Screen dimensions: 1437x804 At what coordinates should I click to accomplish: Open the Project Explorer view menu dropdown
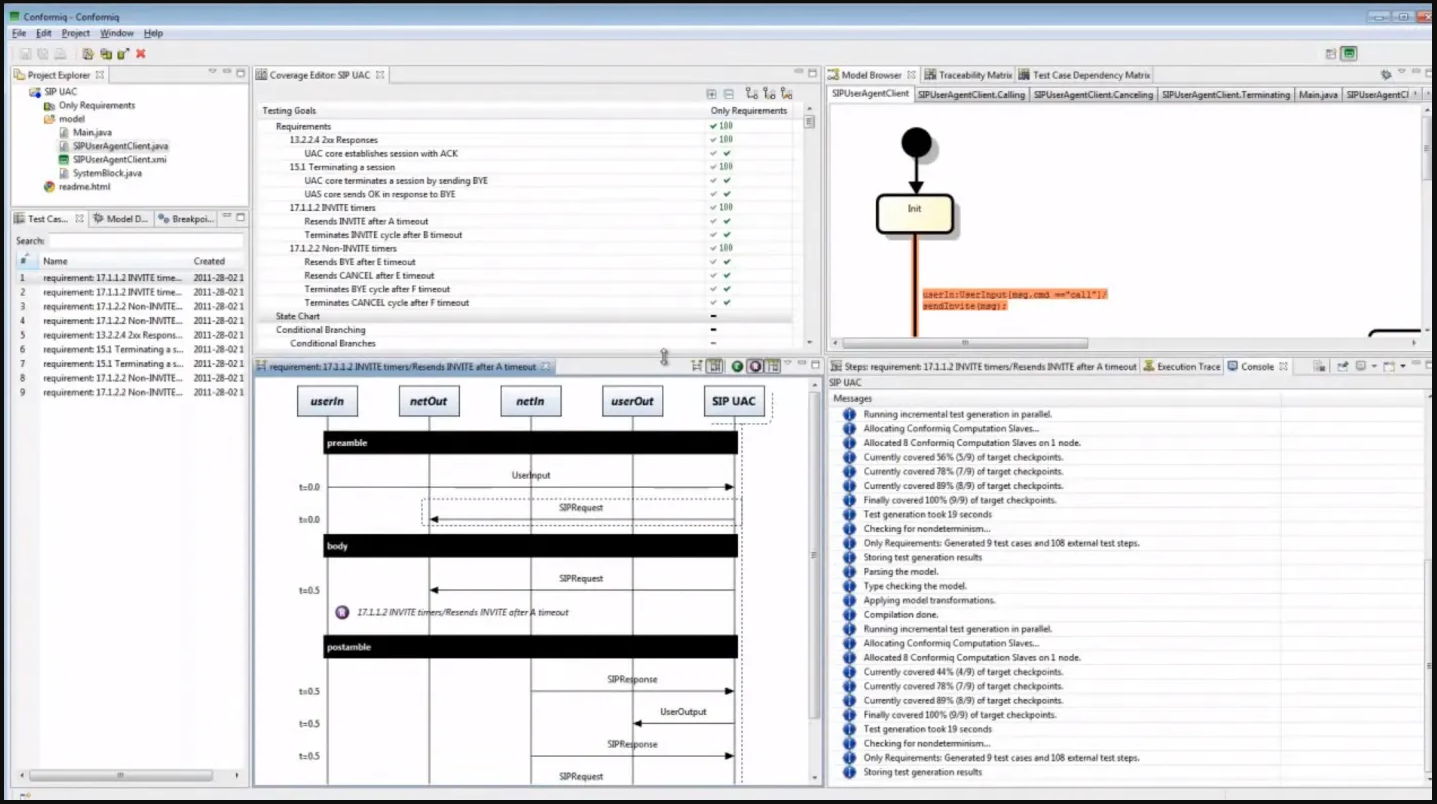point(212,72)
